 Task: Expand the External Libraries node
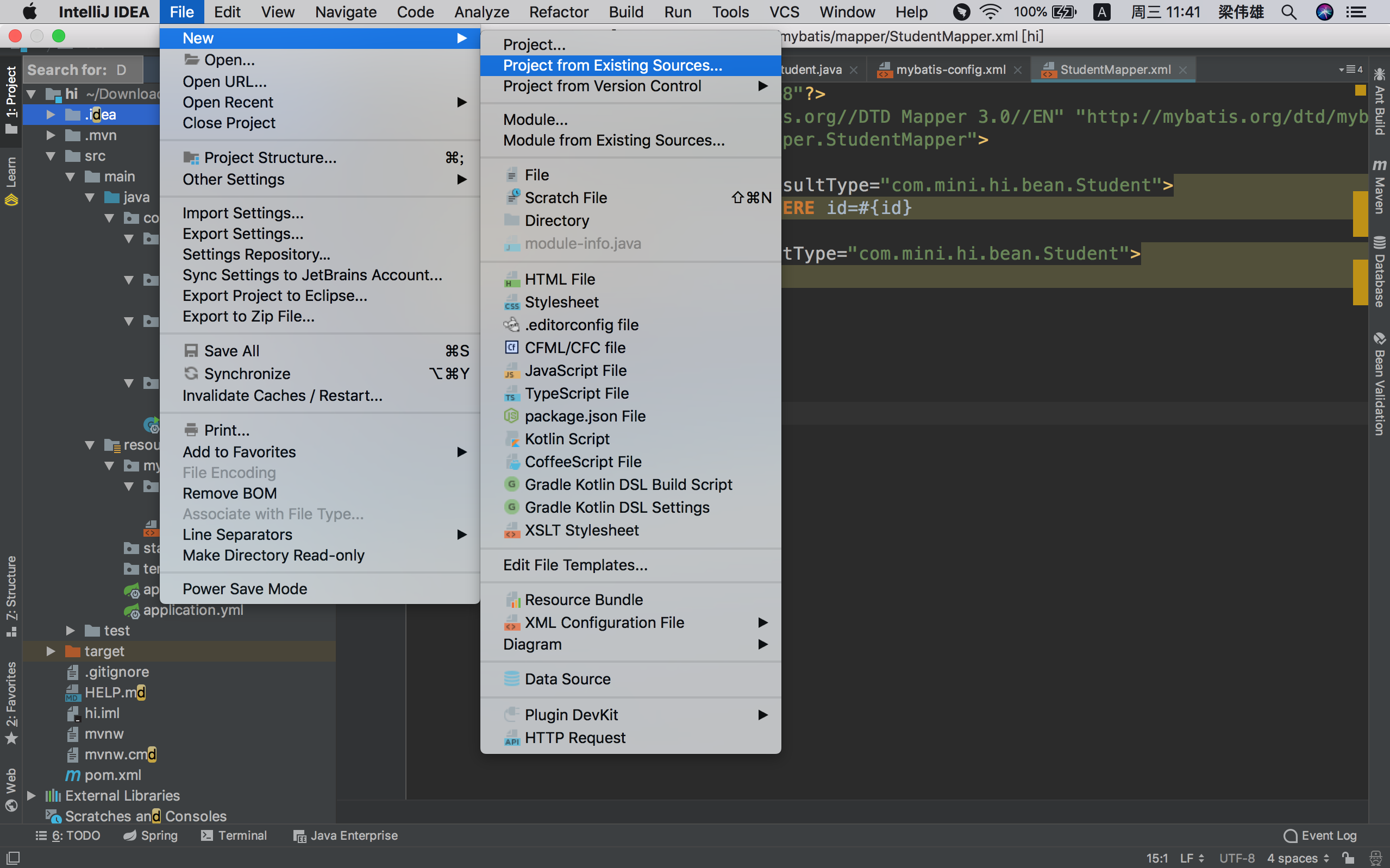click(32, 796)
